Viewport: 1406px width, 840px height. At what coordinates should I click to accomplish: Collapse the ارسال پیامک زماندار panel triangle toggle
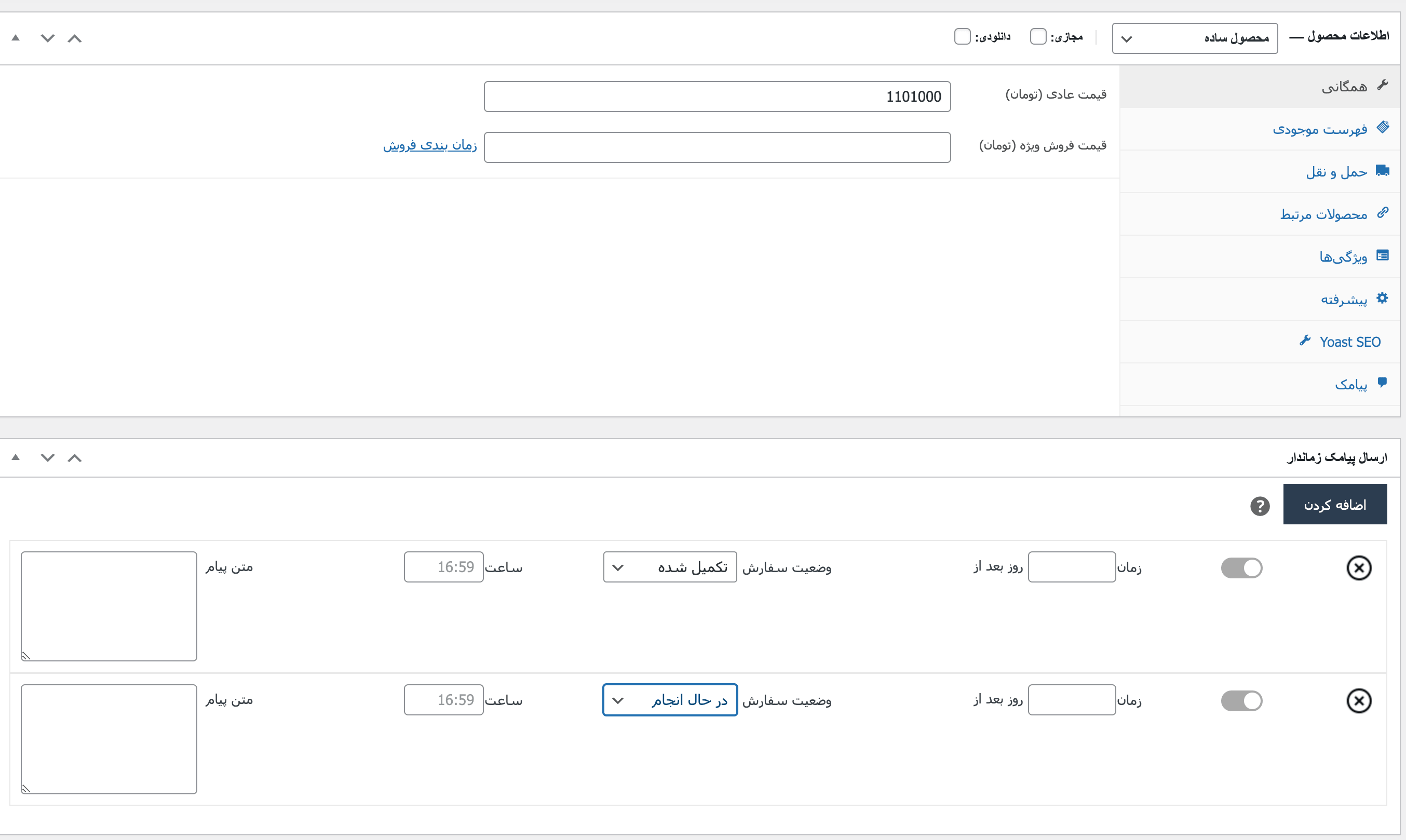16,457
